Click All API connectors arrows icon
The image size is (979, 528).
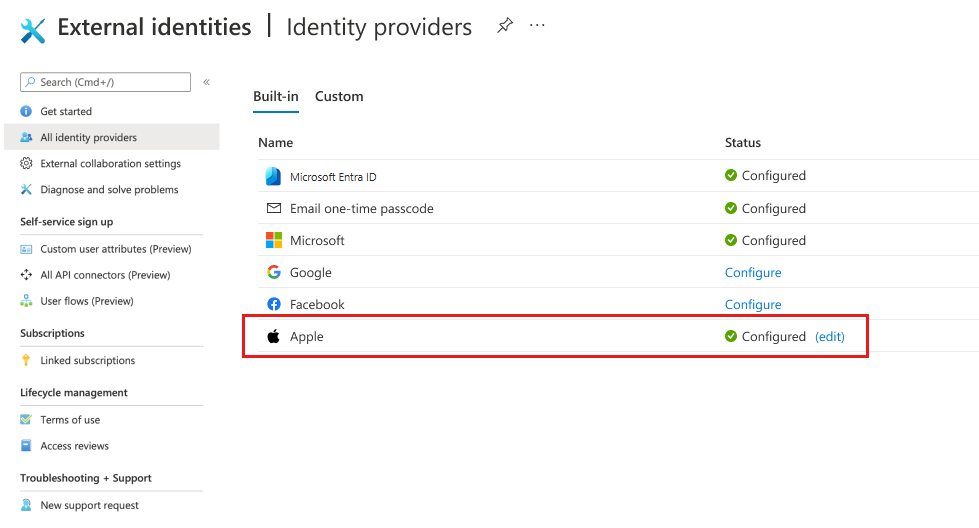click(26, 275)
